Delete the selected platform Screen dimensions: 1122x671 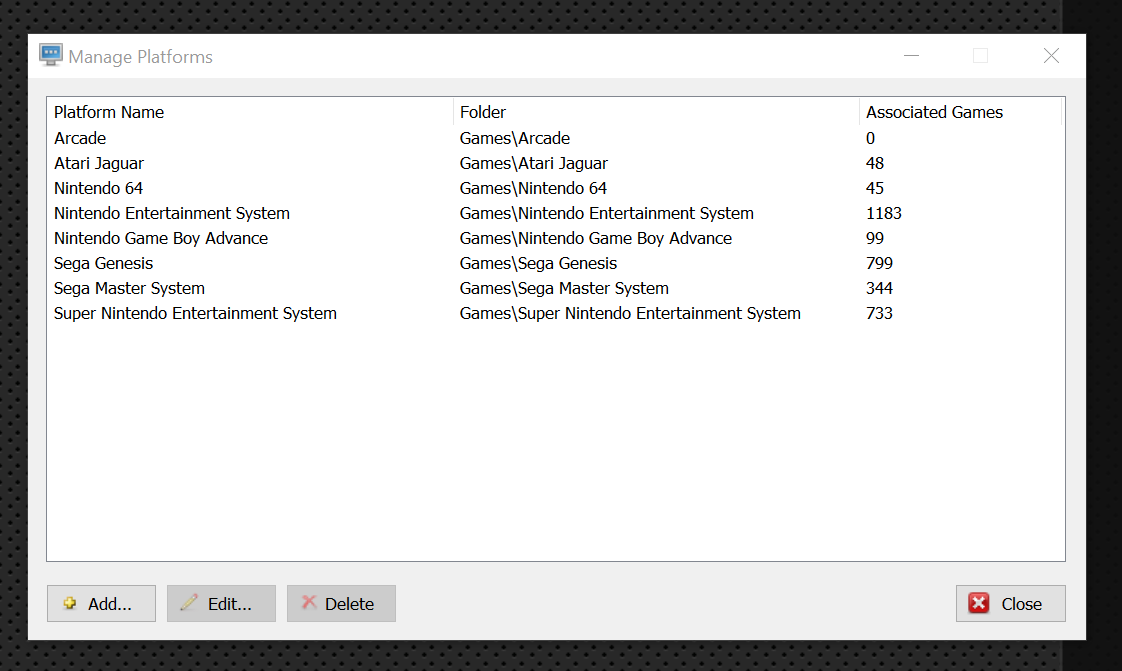pyautogui.click(x=341, y=603)
